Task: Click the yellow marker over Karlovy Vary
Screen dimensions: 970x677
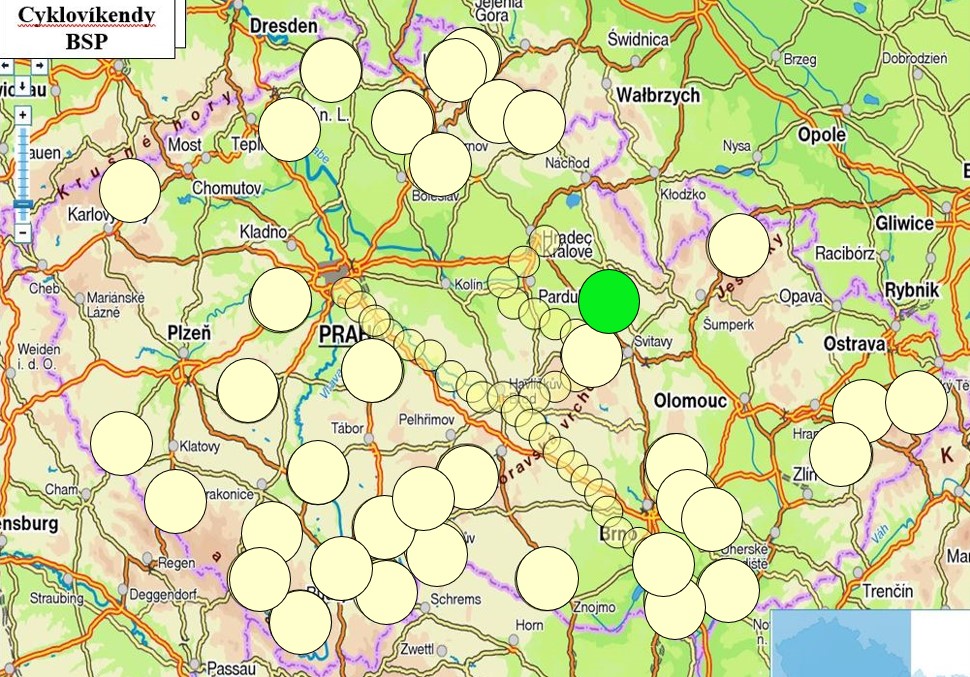Action: pos(130,190)
